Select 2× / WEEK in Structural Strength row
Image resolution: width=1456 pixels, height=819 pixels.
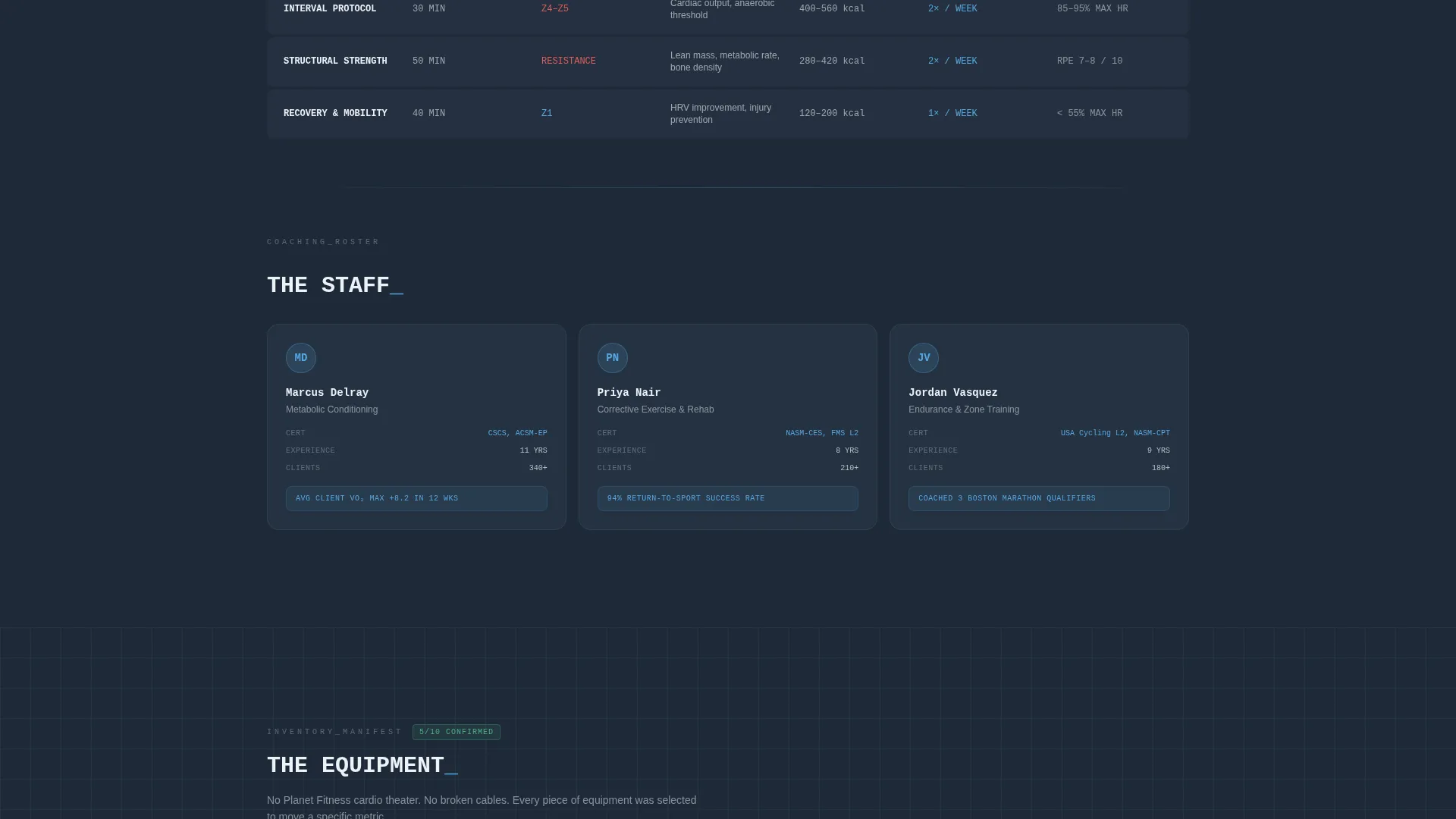point(952,61)
